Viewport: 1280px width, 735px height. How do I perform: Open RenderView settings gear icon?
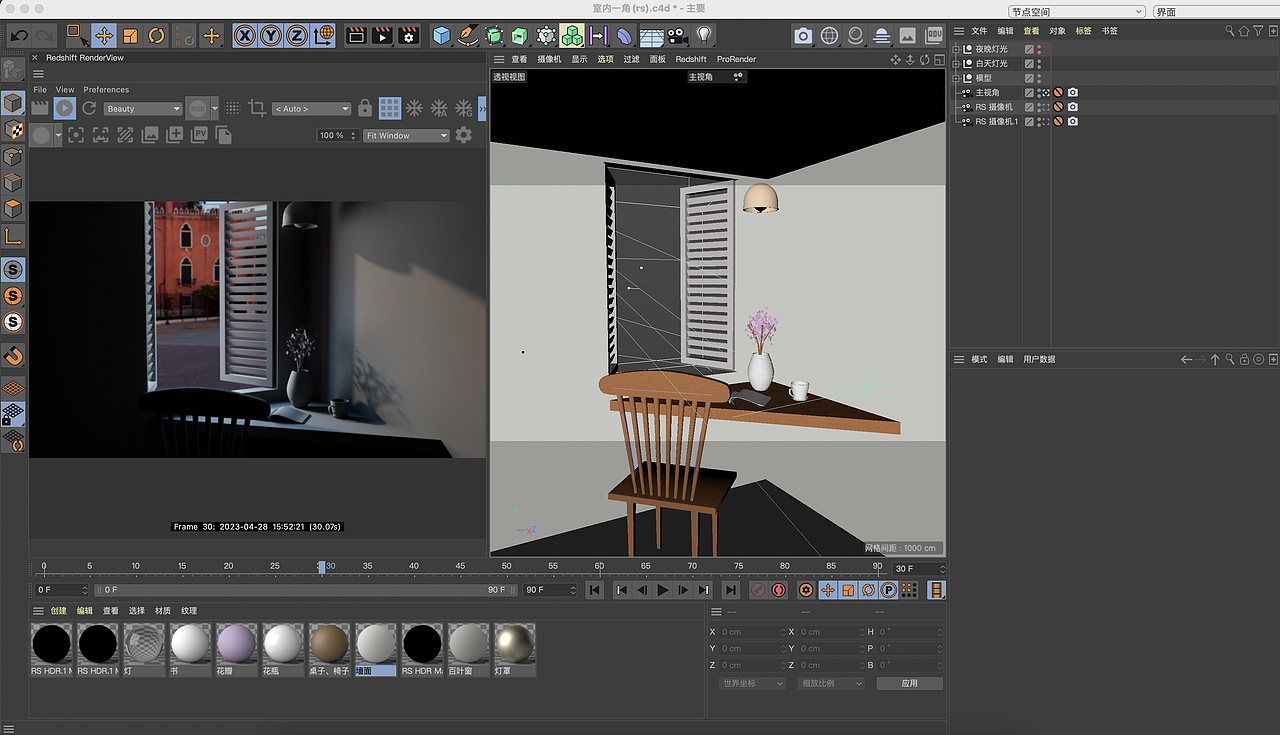click(x=463, y=135)
